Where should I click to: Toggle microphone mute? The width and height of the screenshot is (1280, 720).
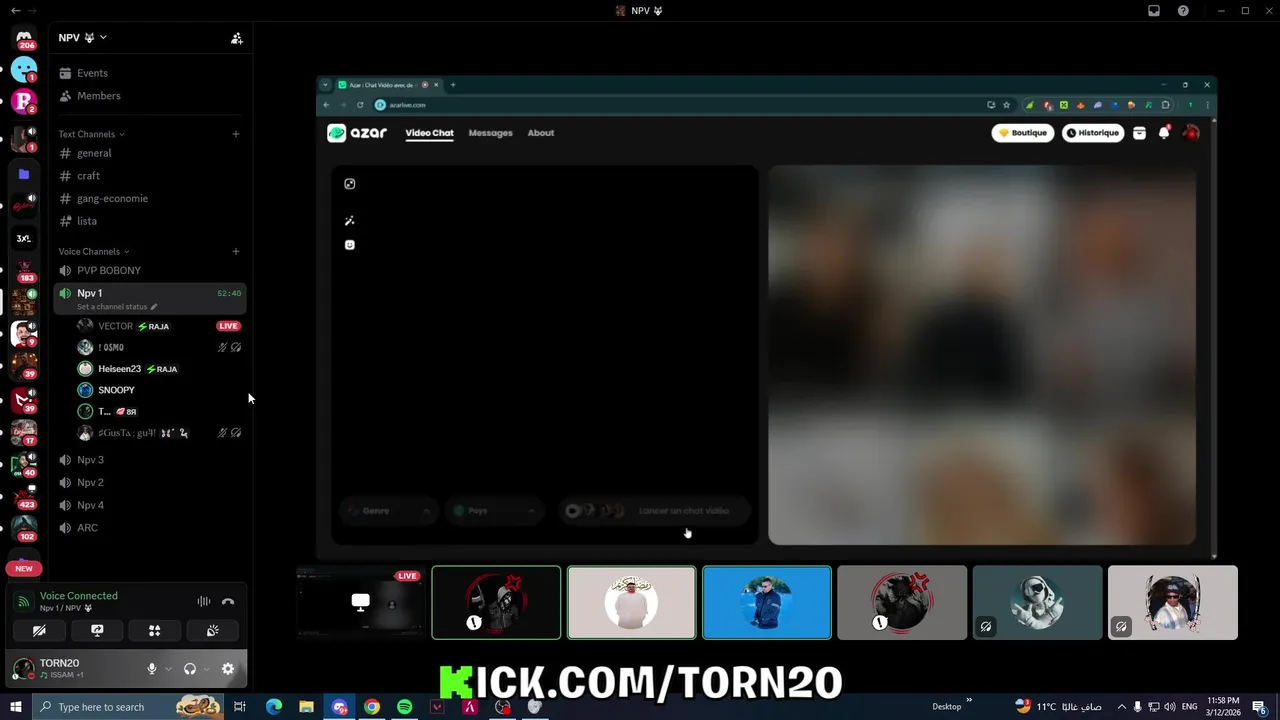click(152, 669)
